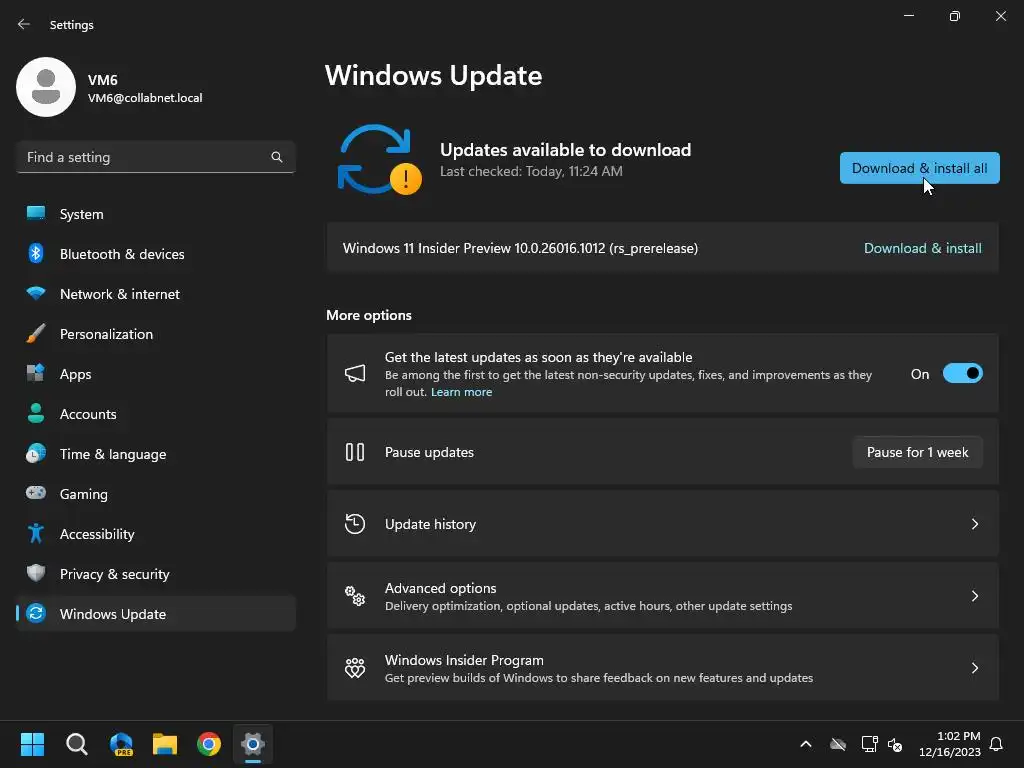Viewport: 1024px width, 768px height.
Task: Click the OneDrive cloud tray icon
Action: 838,744
